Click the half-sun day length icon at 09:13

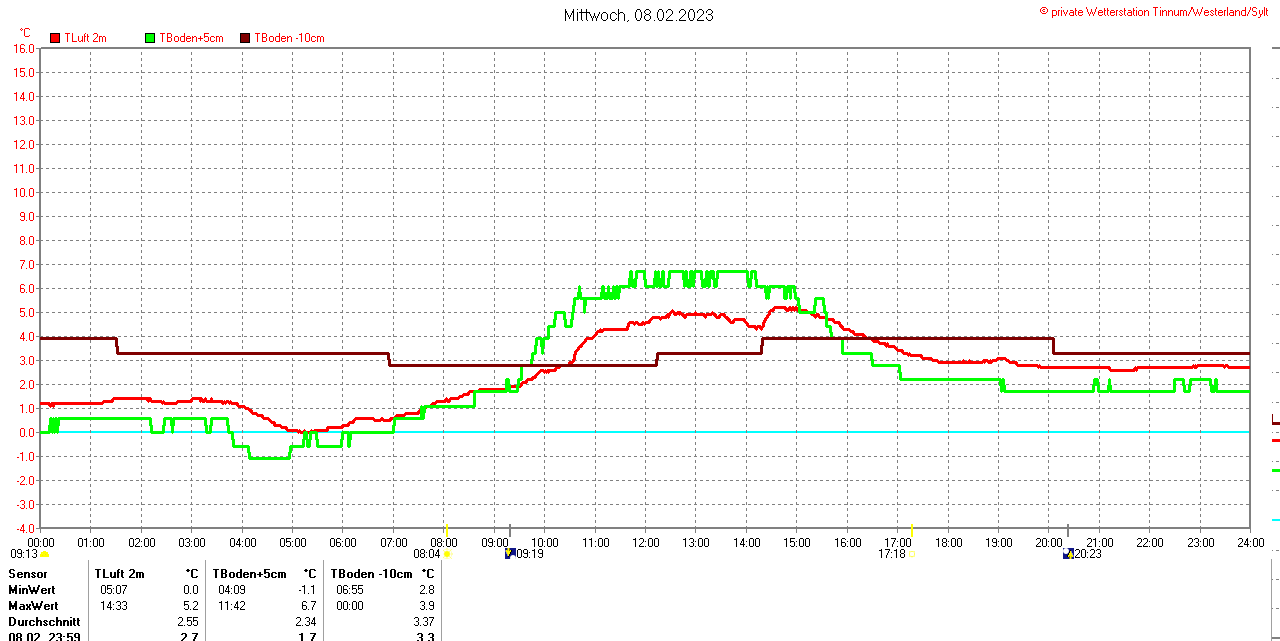[x=44, y=554]
